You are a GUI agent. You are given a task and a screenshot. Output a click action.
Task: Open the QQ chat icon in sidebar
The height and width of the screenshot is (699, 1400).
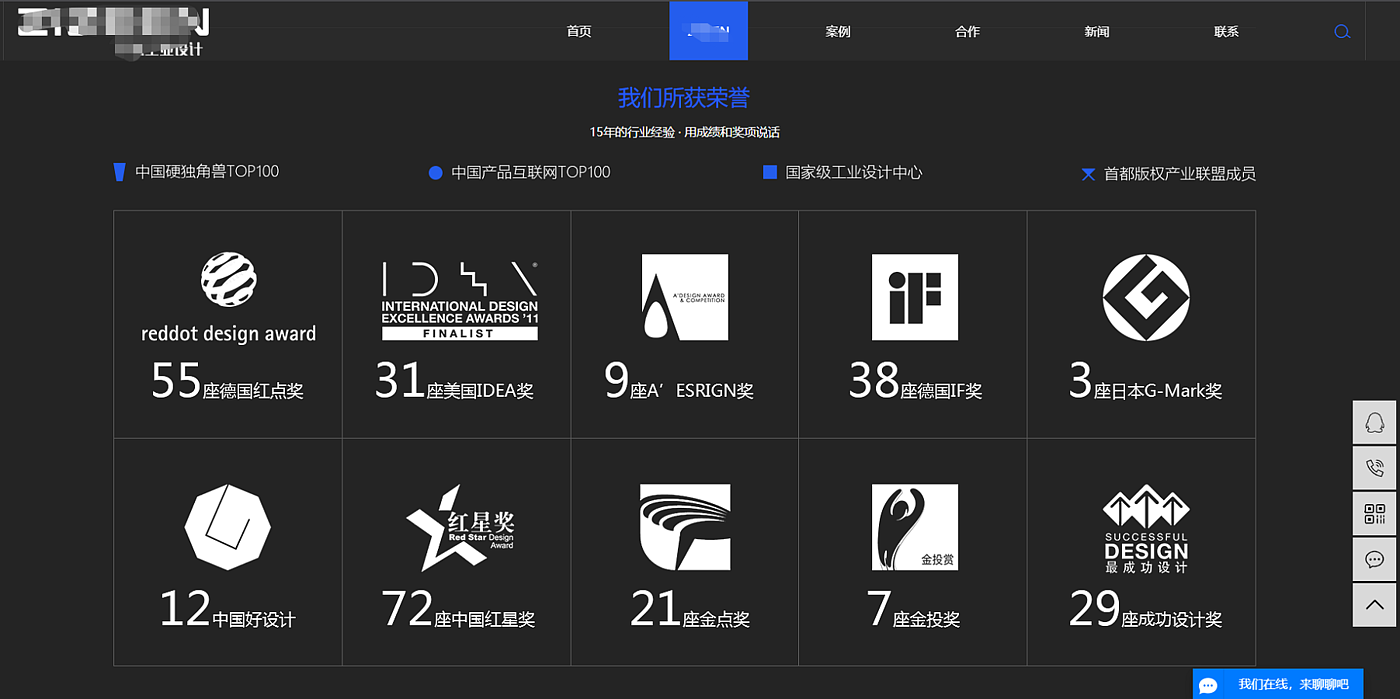coord(1374,422)
